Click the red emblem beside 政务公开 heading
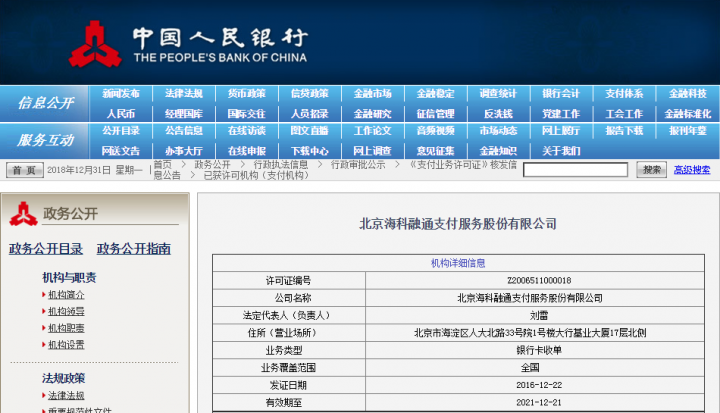 [23, 214]
